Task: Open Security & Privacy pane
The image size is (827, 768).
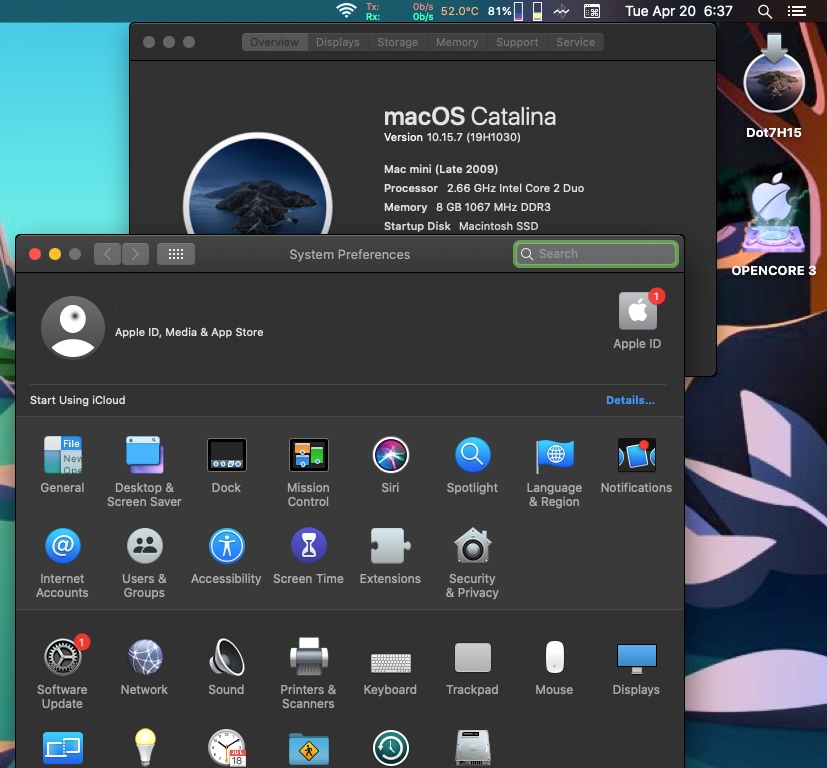Action: coord(473,545)
